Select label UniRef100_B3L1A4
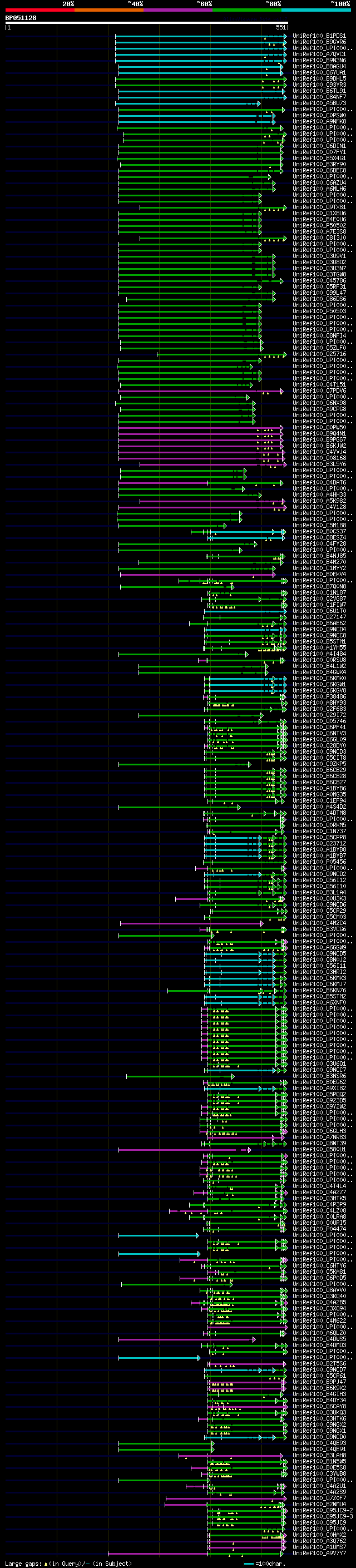This screenshot has height=1568, width=356. tap(319, 892)
